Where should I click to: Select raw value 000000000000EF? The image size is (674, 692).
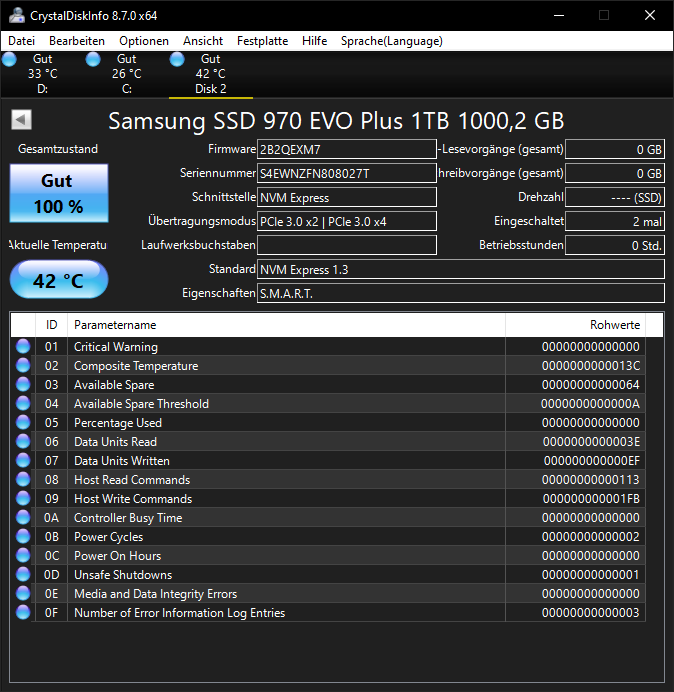click(x=591, y=461)
